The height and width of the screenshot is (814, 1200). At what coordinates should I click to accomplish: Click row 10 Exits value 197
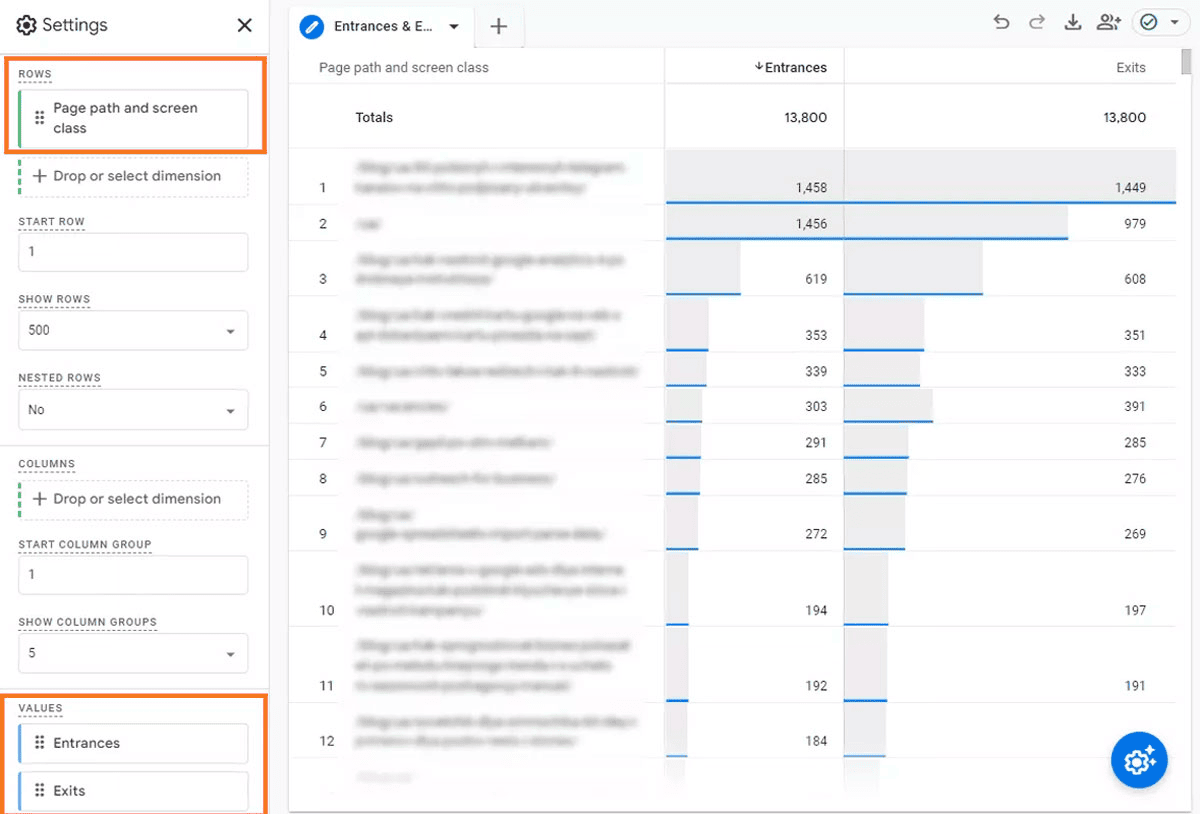1135,610
